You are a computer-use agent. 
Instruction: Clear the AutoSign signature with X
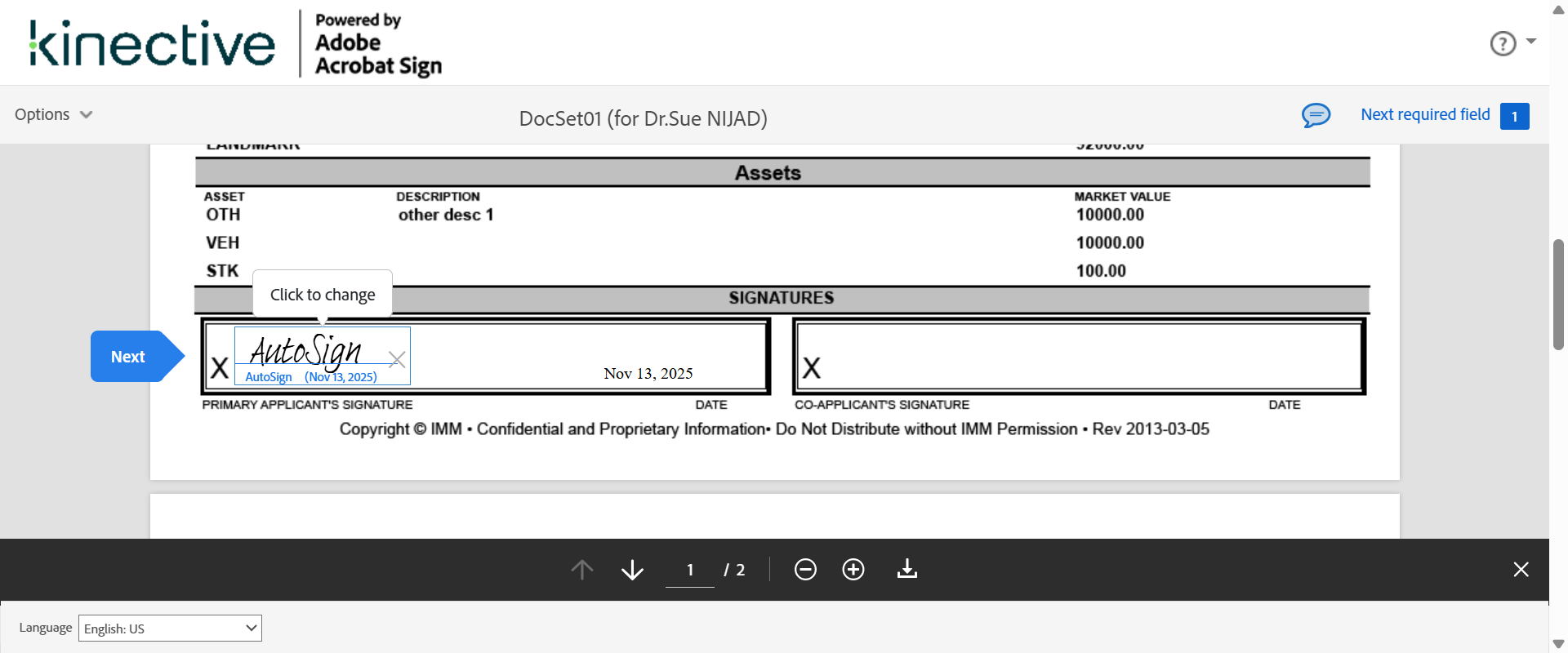397,359
